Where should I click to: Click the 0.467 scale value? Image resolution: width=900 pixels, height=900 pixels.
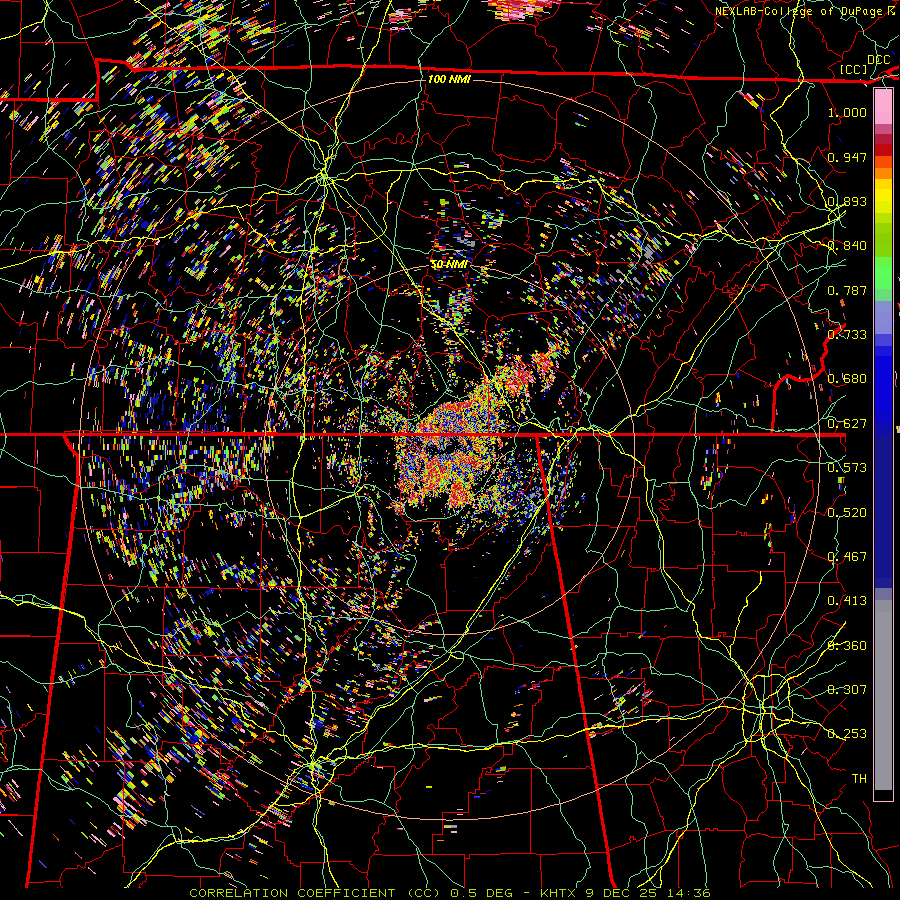847,556
